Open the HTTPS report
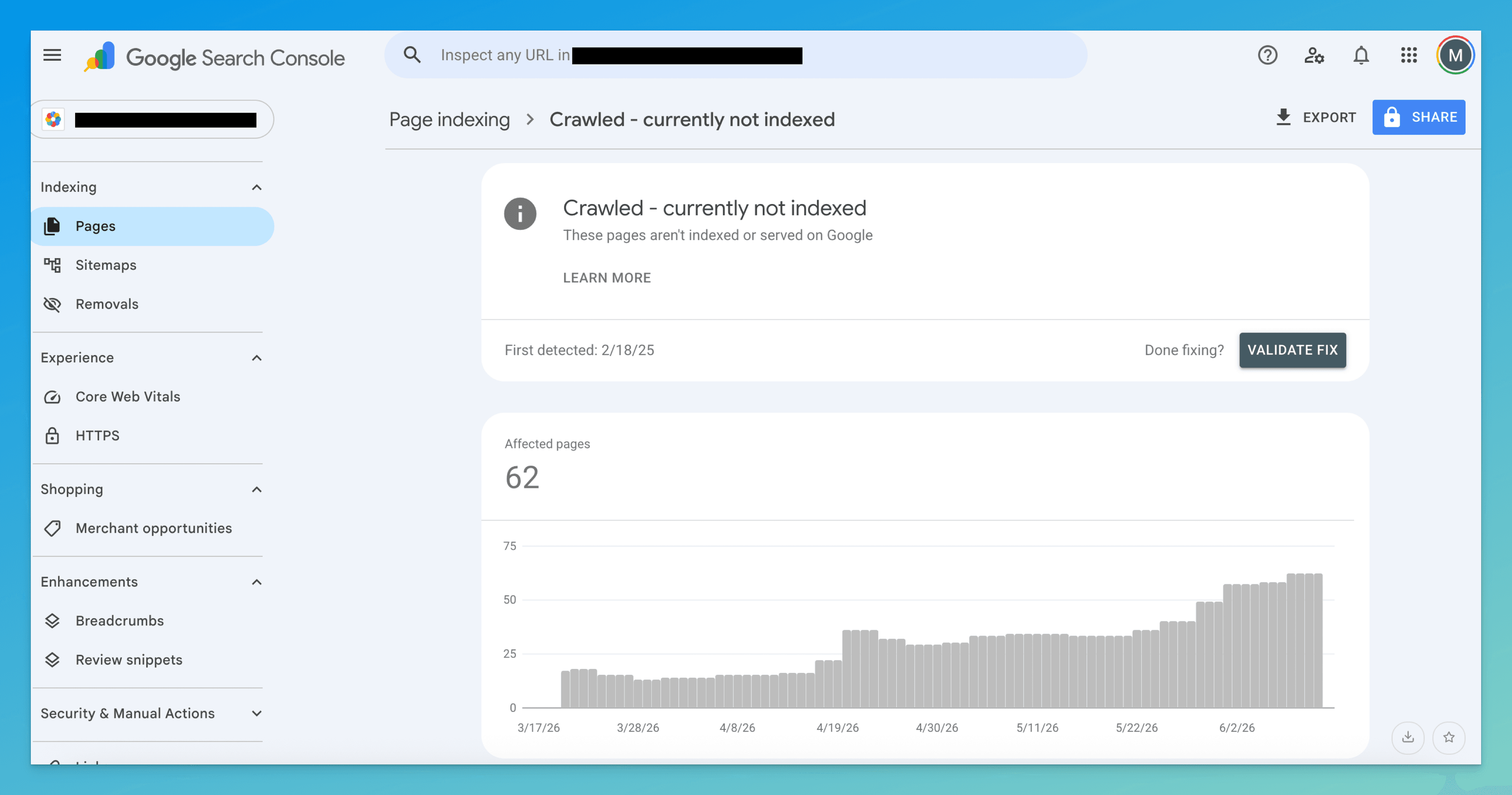 153,436
